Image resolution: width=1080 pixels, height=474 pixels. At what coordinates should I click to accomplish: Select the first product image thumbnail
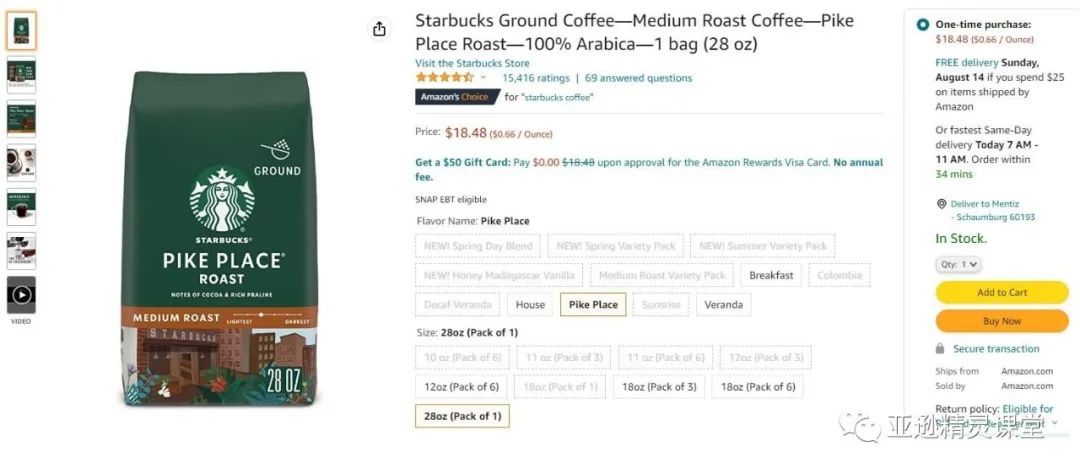pos(21,31)
